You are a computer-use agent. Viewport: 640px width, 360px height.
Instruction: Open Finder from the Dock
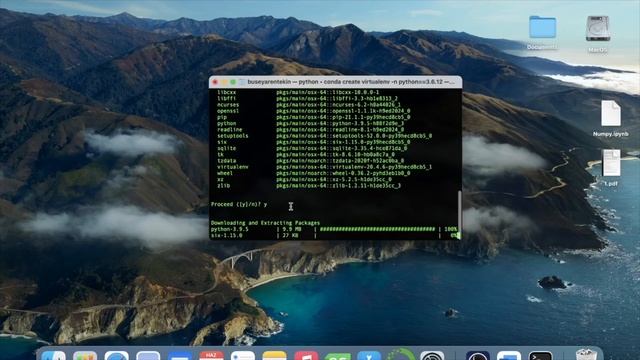[x=53, y=355]
